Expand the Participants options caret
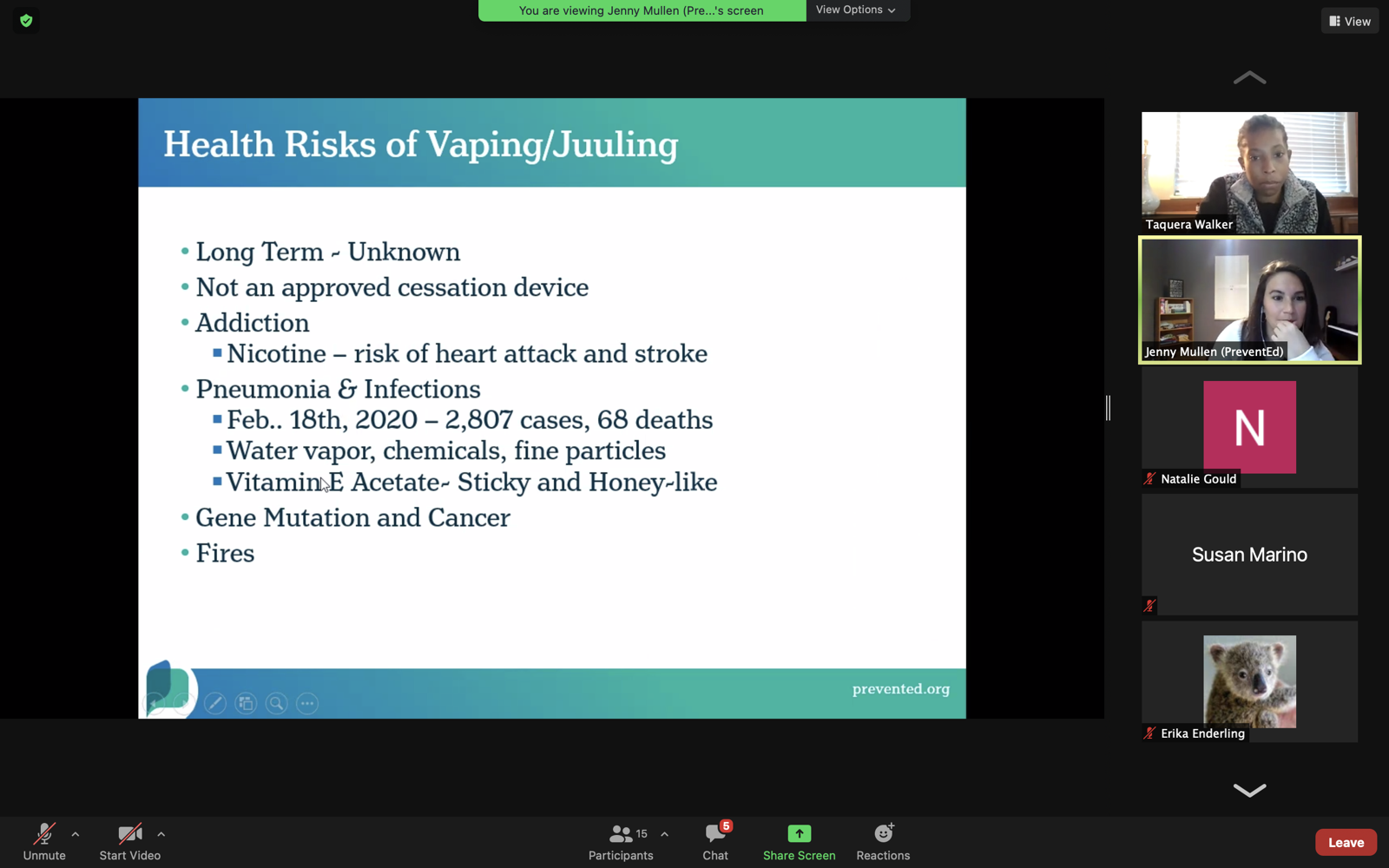This screenshot has height=868, width=1389. (664, 834)
